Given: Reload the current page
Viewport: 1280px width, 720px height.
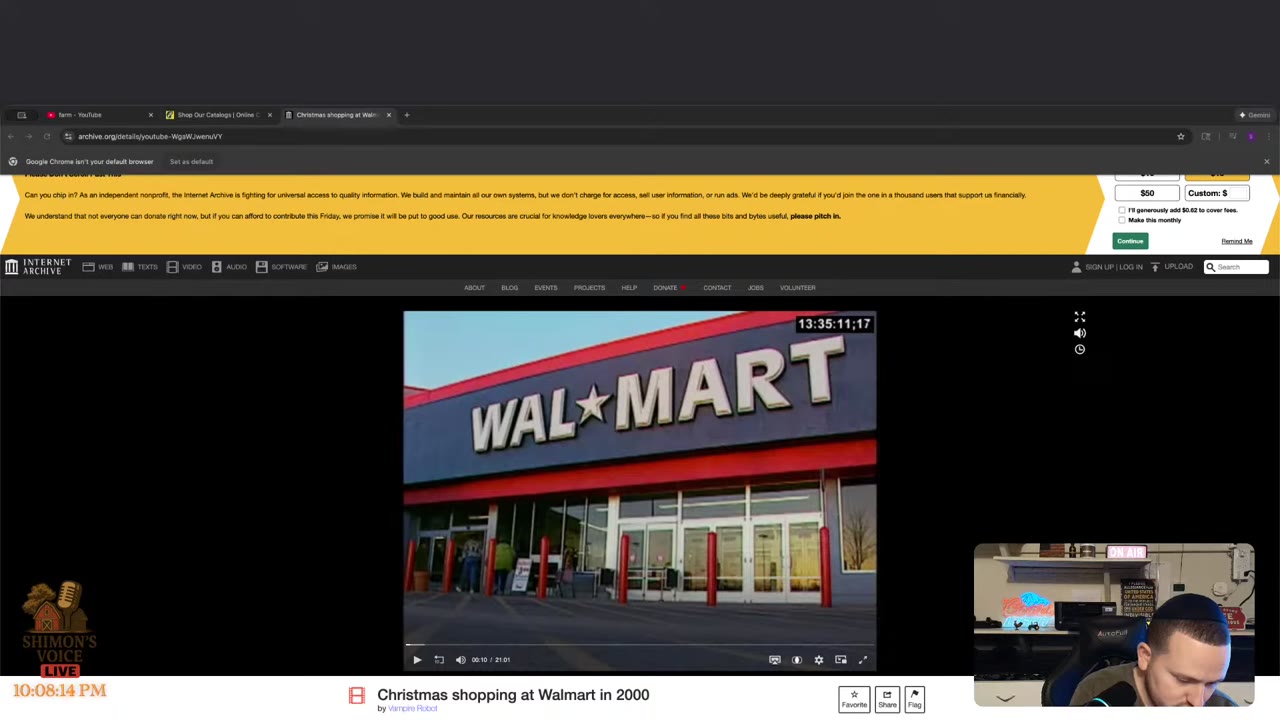Looking at the screenshot, I should pos(47,137).
